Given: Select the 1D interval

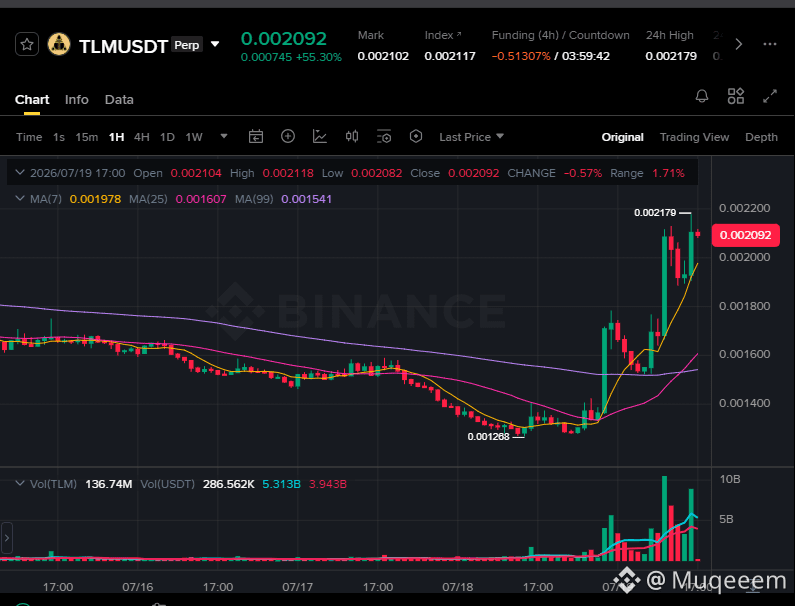Looking at the screenshot, I should [167, 137].
